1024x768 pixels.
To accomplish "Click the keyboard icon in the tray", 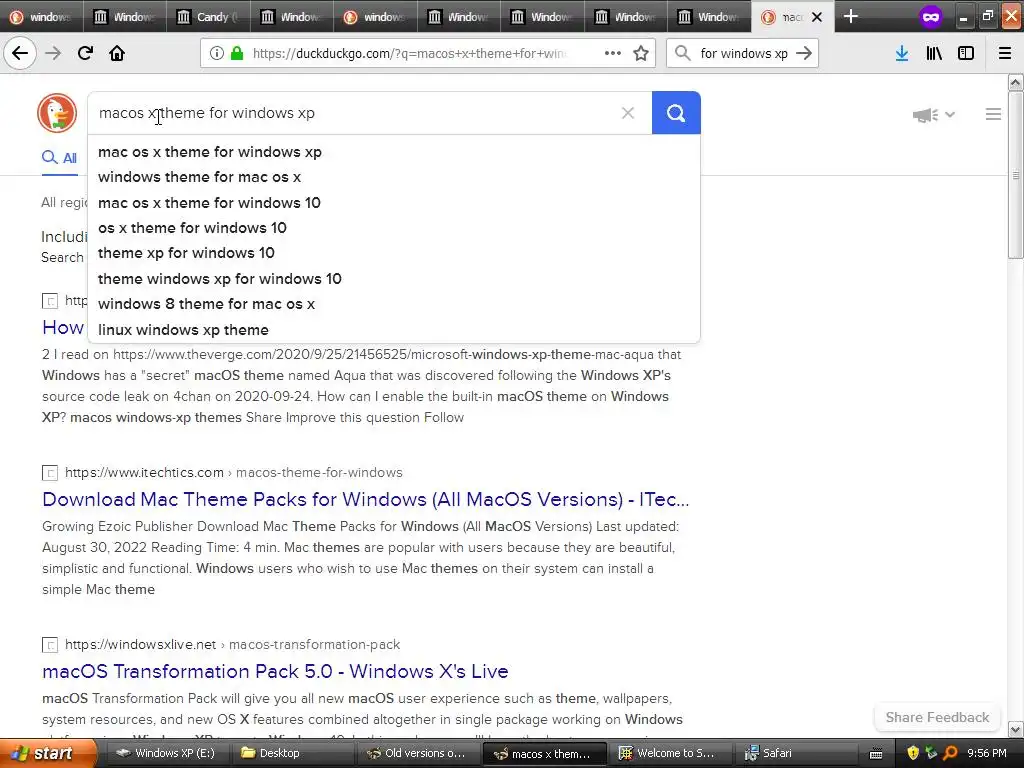I will [876, 754].
